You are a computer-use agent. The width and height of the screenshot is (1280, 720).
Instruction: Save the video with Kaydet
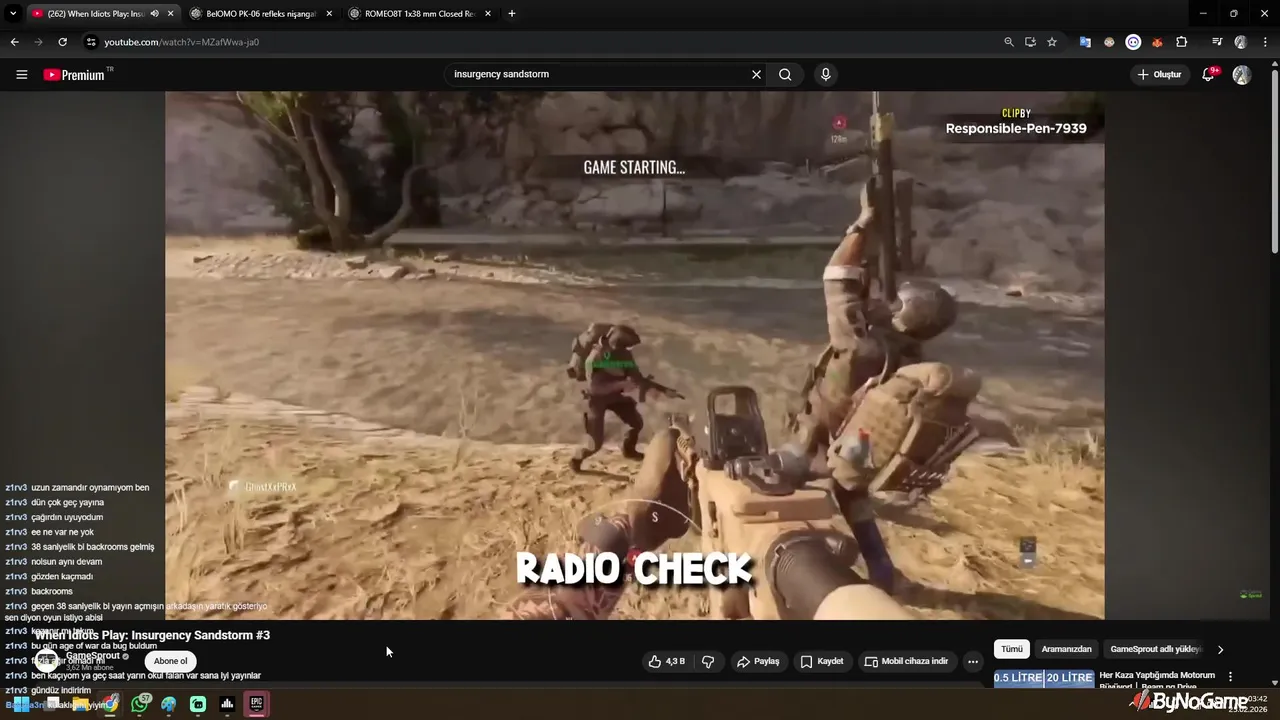click(821, 661)
